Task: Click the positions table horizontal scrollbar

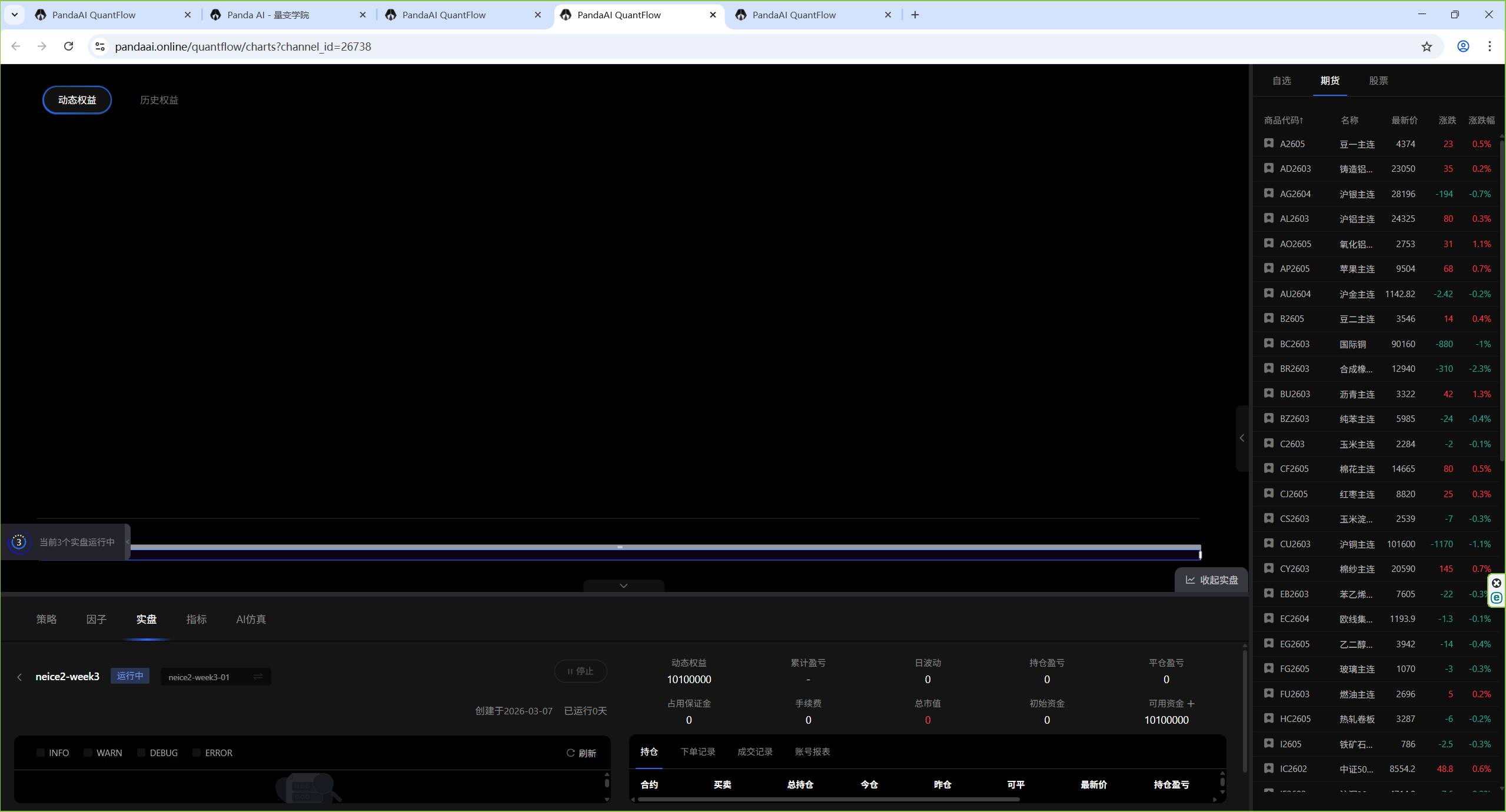Action: 828,799
